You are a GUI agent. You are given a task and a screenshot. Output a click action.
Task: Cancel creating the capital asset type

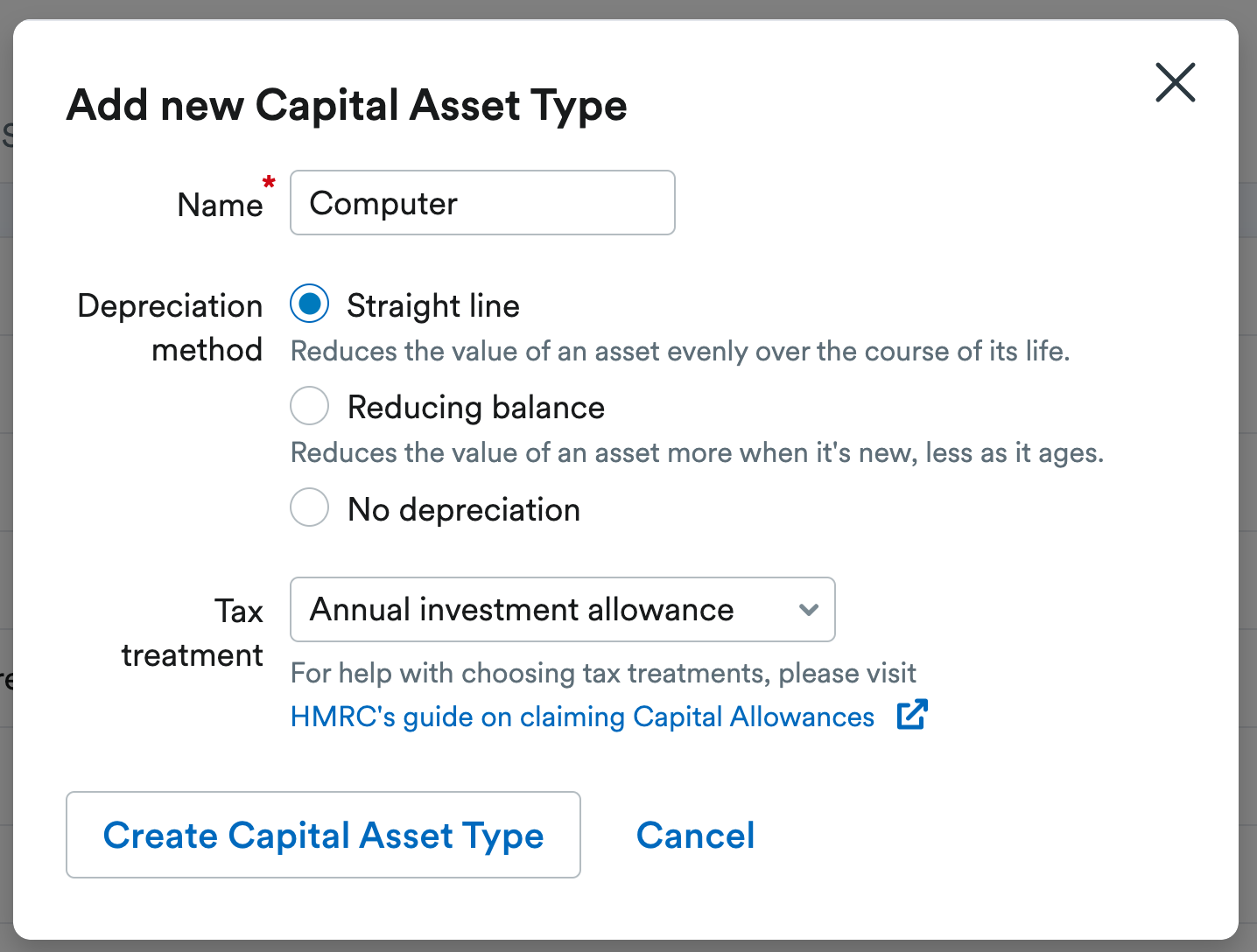point(695,835)
